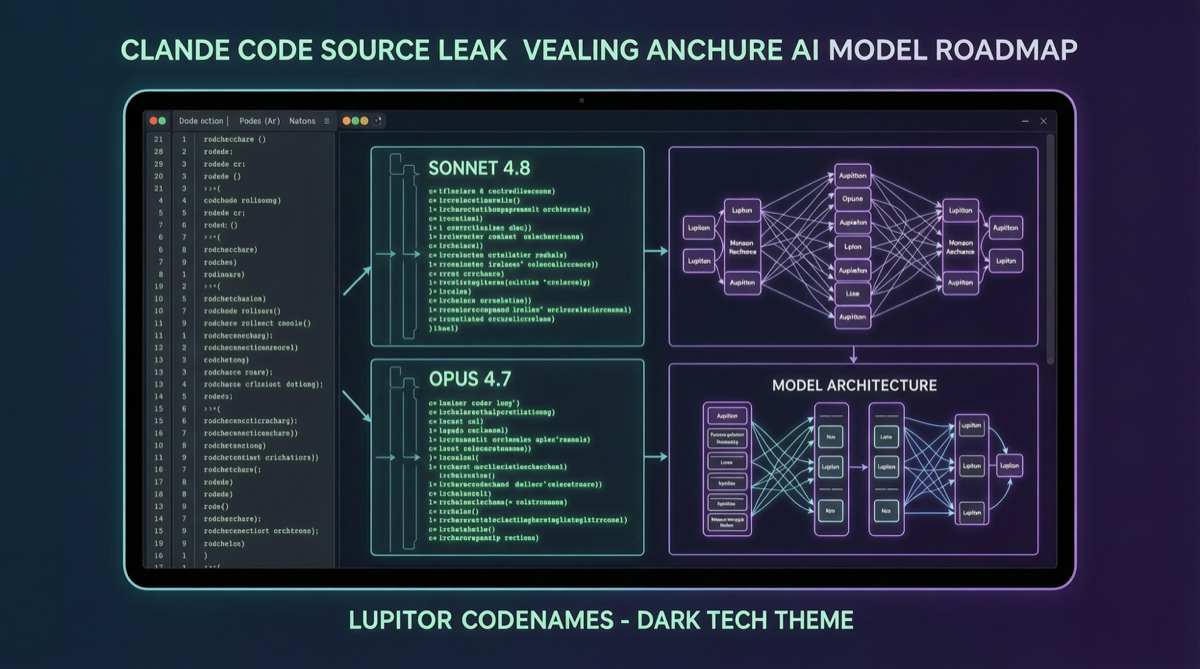Viewport: 1200px width, 669px height.
Task: Click the code line 'codchode rollsomg)'
Action: click(241, 200)
